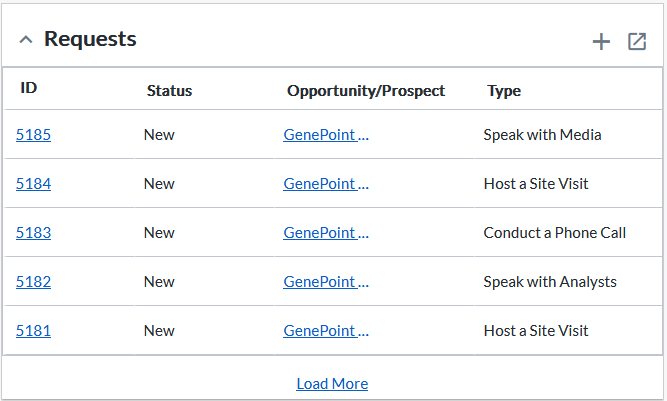
Task: Sort by Opportunity/Prospect column header
Action: point(366,91)
